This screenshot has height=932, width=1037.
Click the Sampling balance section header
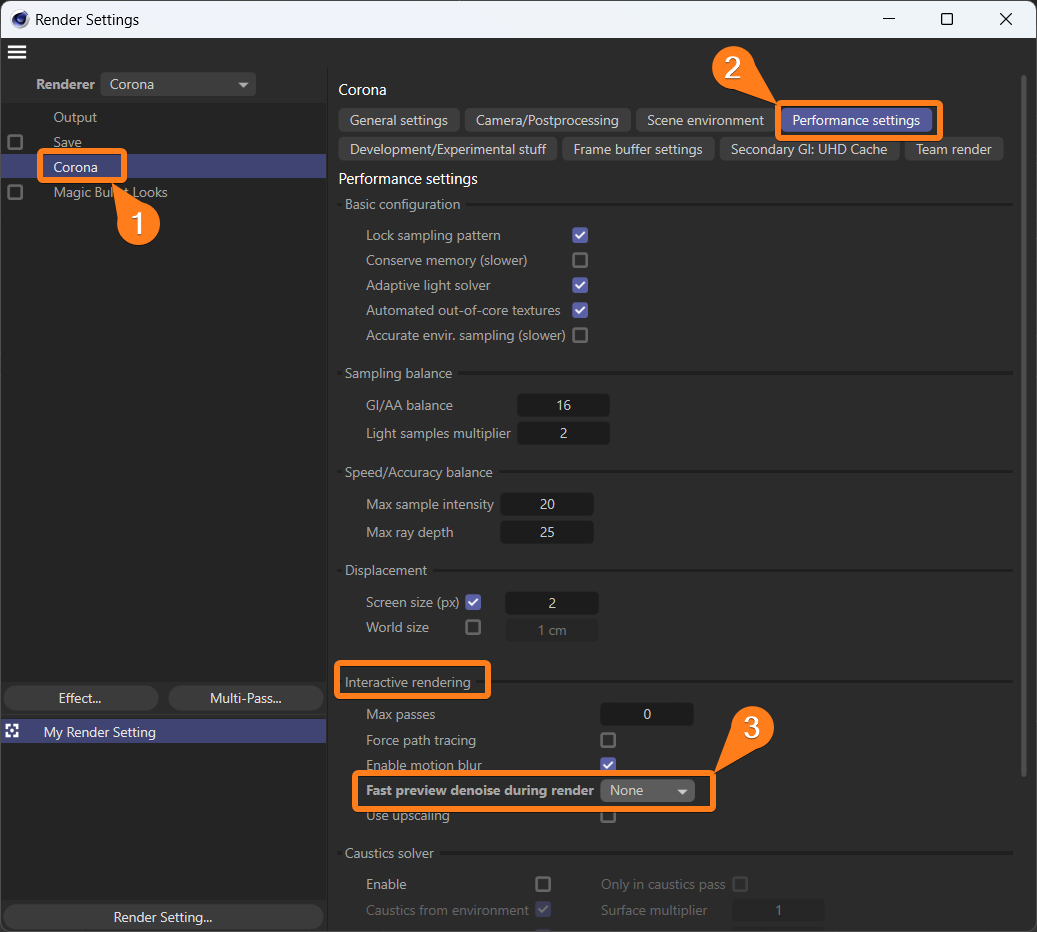click(x=398, y=374)
